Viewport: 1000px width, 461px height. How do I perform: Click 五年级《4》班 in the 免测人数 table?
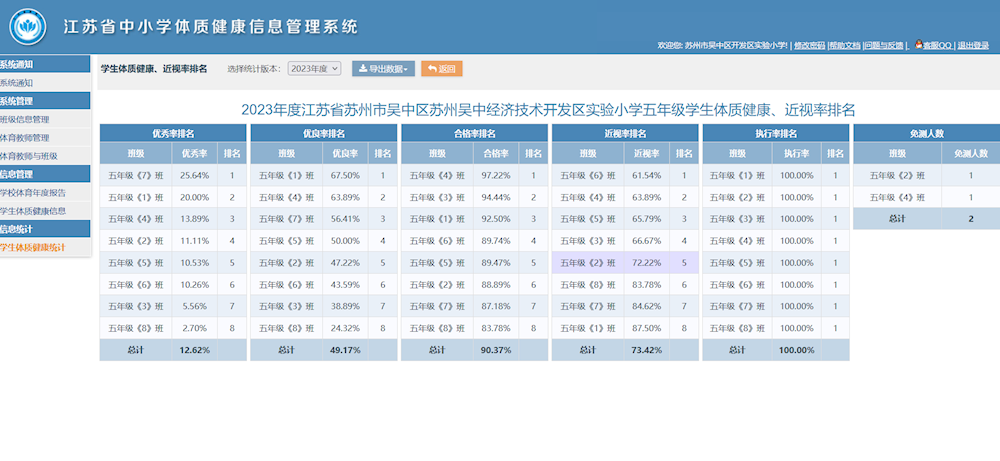click(897, 198)
